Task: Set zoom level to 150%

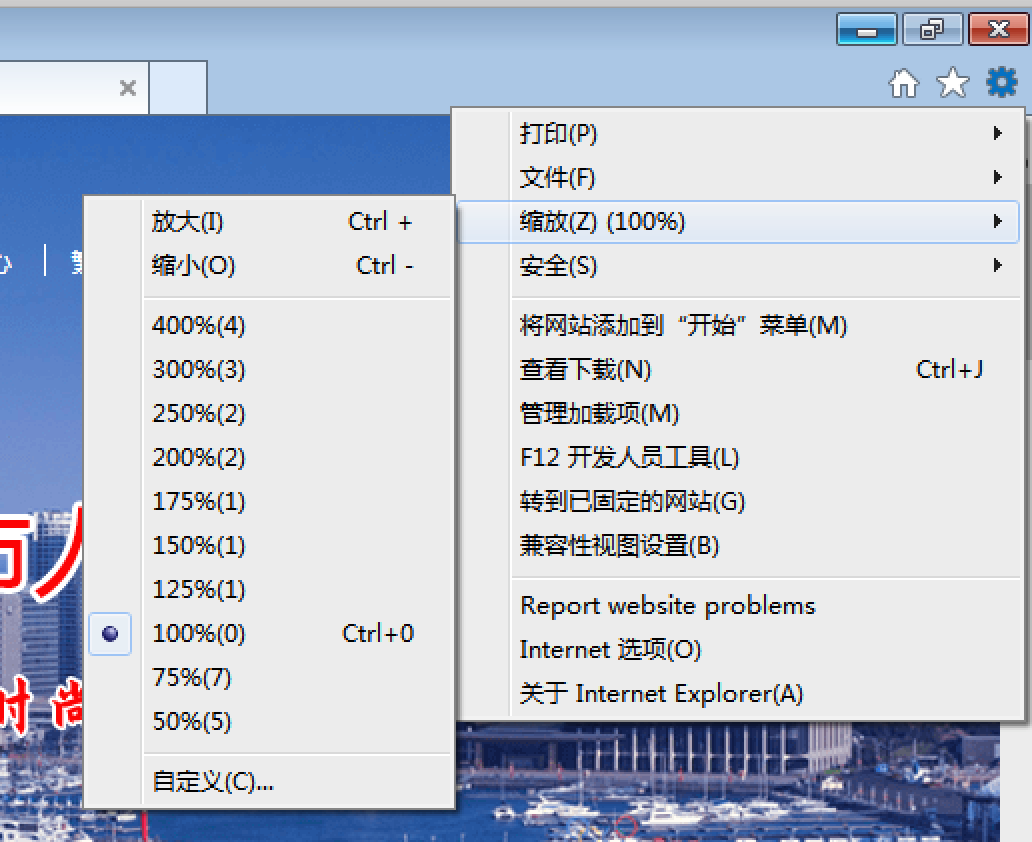Action: (198, 546)
